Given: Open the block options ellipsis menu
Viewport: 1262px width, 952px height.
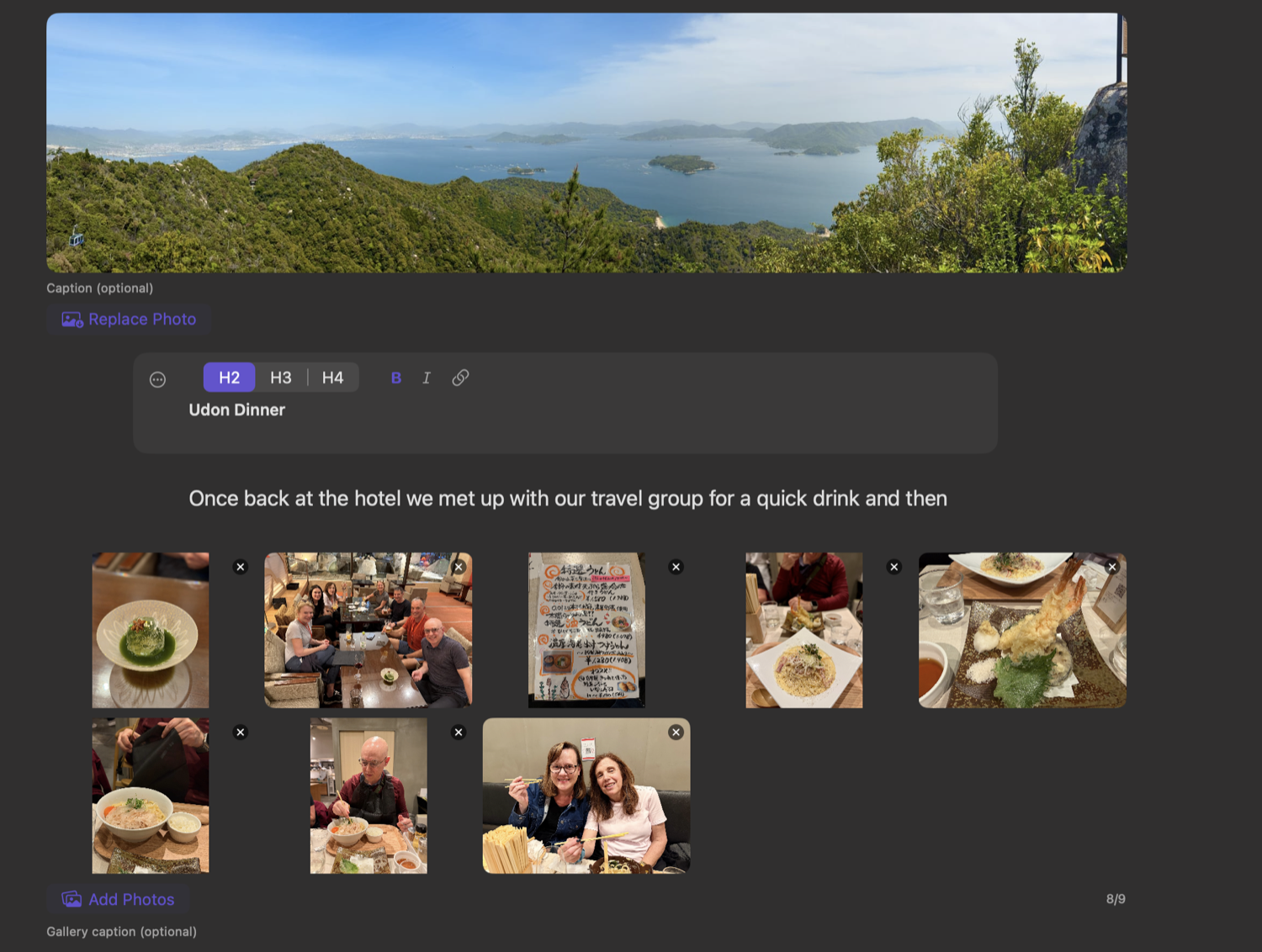Looking at the screenshot, I should click(157, 379).
